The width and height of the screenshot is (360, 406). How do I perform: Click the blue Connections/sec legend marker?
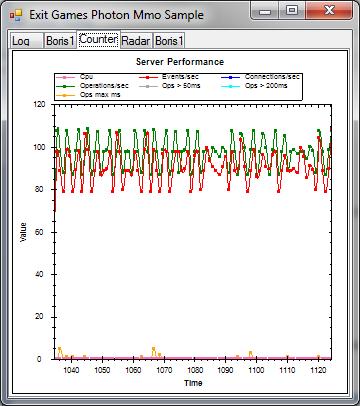click(x=230, y=77)
